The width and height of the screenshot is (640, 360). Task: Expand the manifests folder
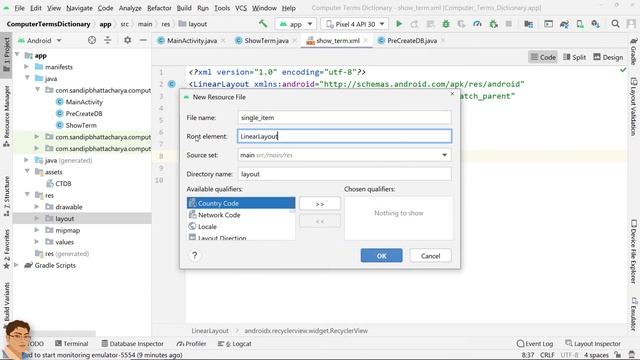point(27,67)
